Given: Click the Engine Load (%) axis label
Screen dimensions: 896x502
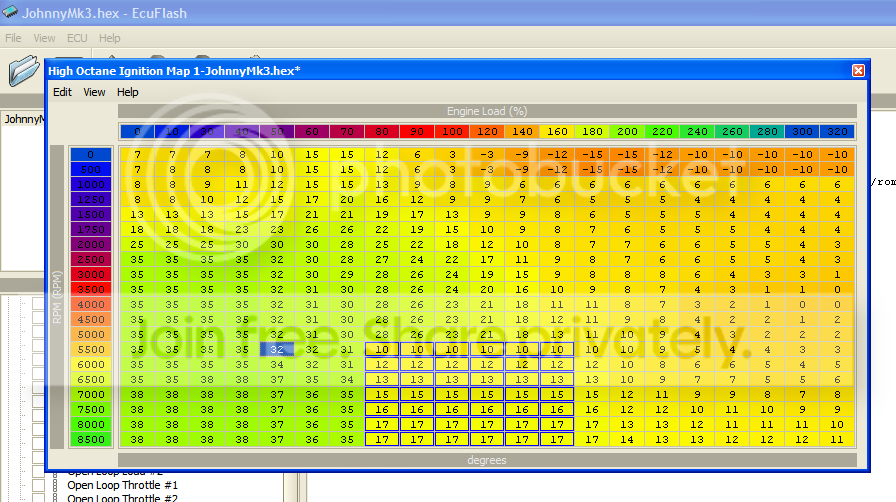Looking at the screenshot, I should tap(487, 111).
